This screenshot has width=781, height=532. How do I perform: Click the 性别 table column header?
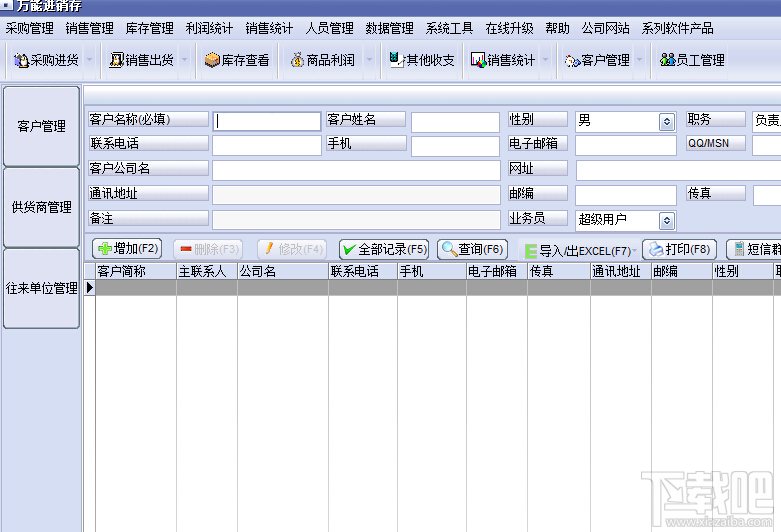743,271
